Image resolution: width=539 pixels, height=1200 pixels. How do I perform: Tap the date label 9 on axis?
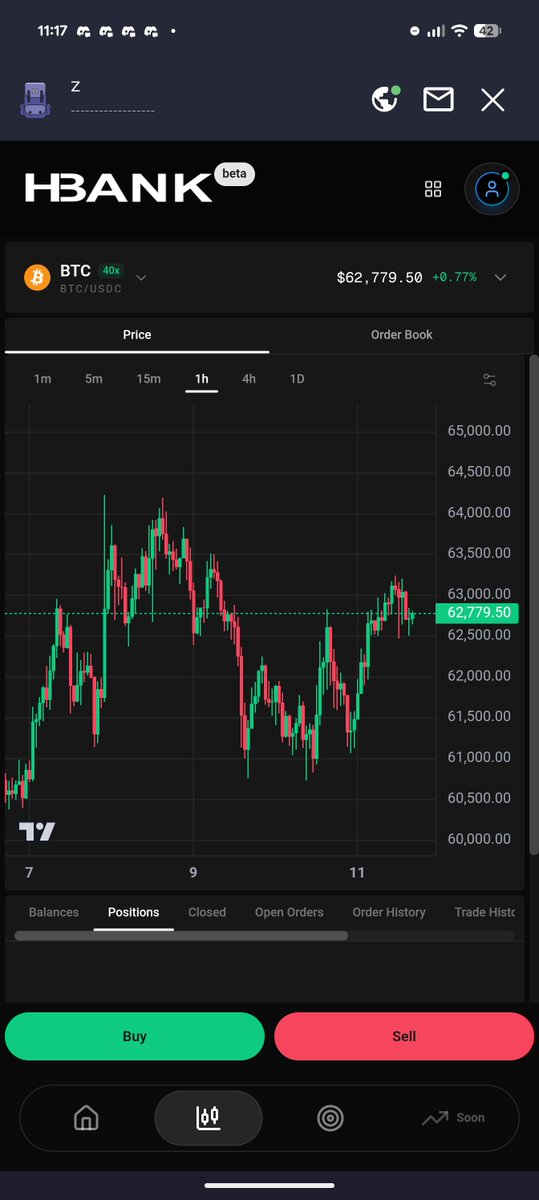pos(193,872)
